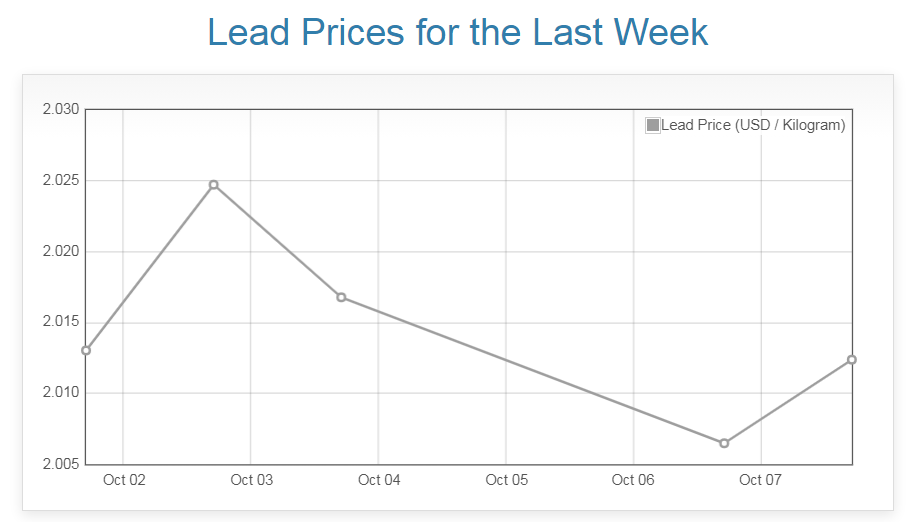Click the 2.020 y-axis label
The height and width of the screenshot is (522, 911).
tap(60, 251)
